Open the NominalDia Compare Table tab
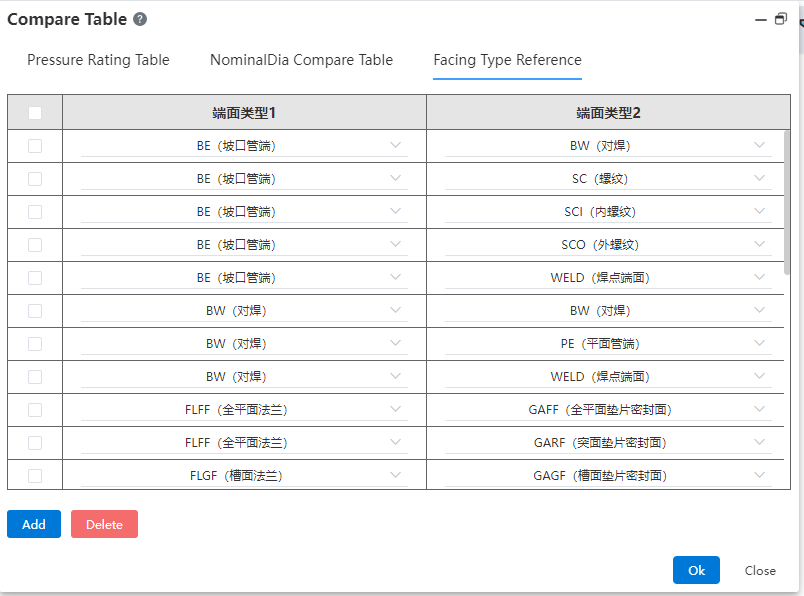The height and width of the screenshot is (596, 804). click(x=302, y=60)
